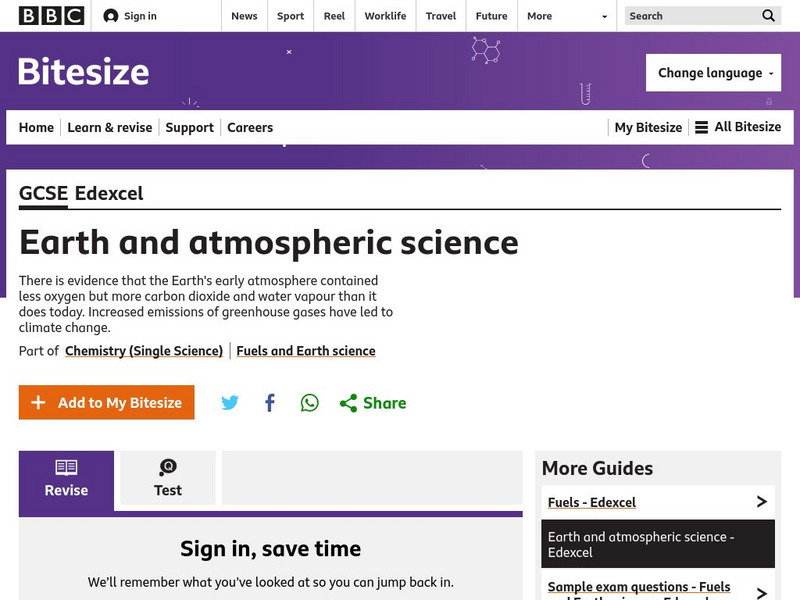The image size is (800, 600).
Task: Select the Revise tab
Action: point(66,481)
